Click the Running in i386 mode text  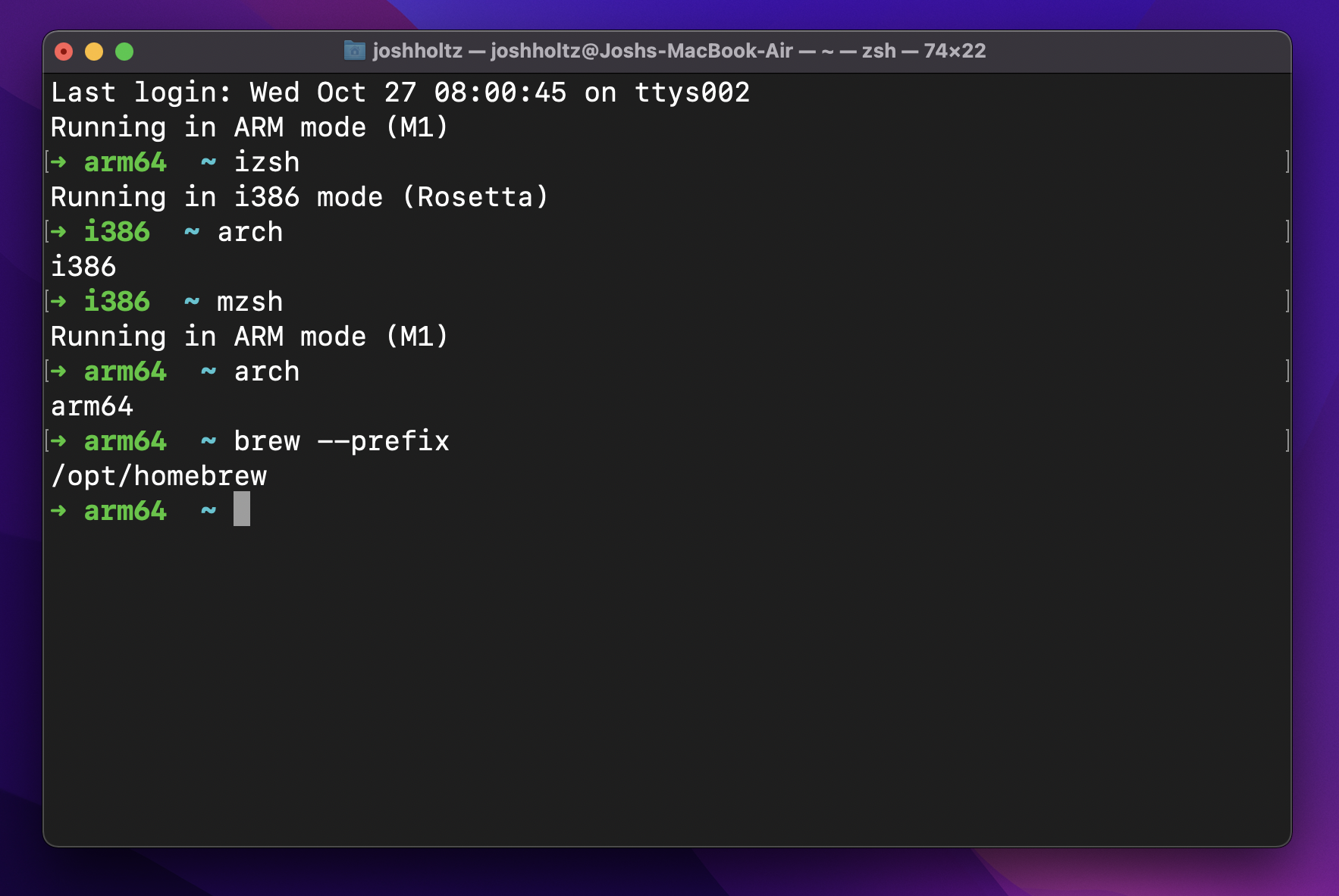pos(299,196)
